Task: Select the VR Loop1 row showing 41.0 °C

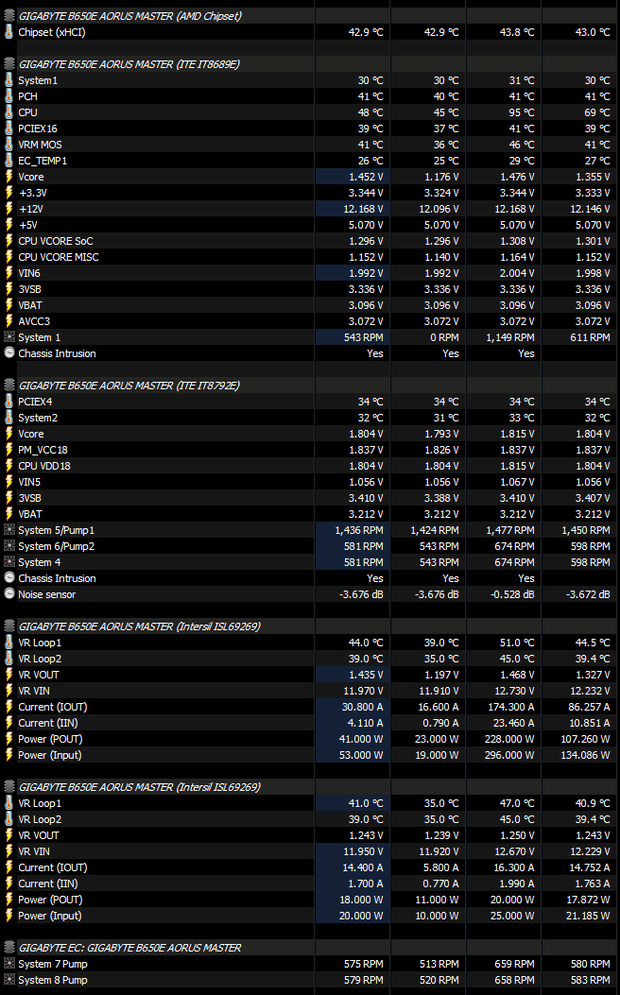Action: tap(310, 803)
